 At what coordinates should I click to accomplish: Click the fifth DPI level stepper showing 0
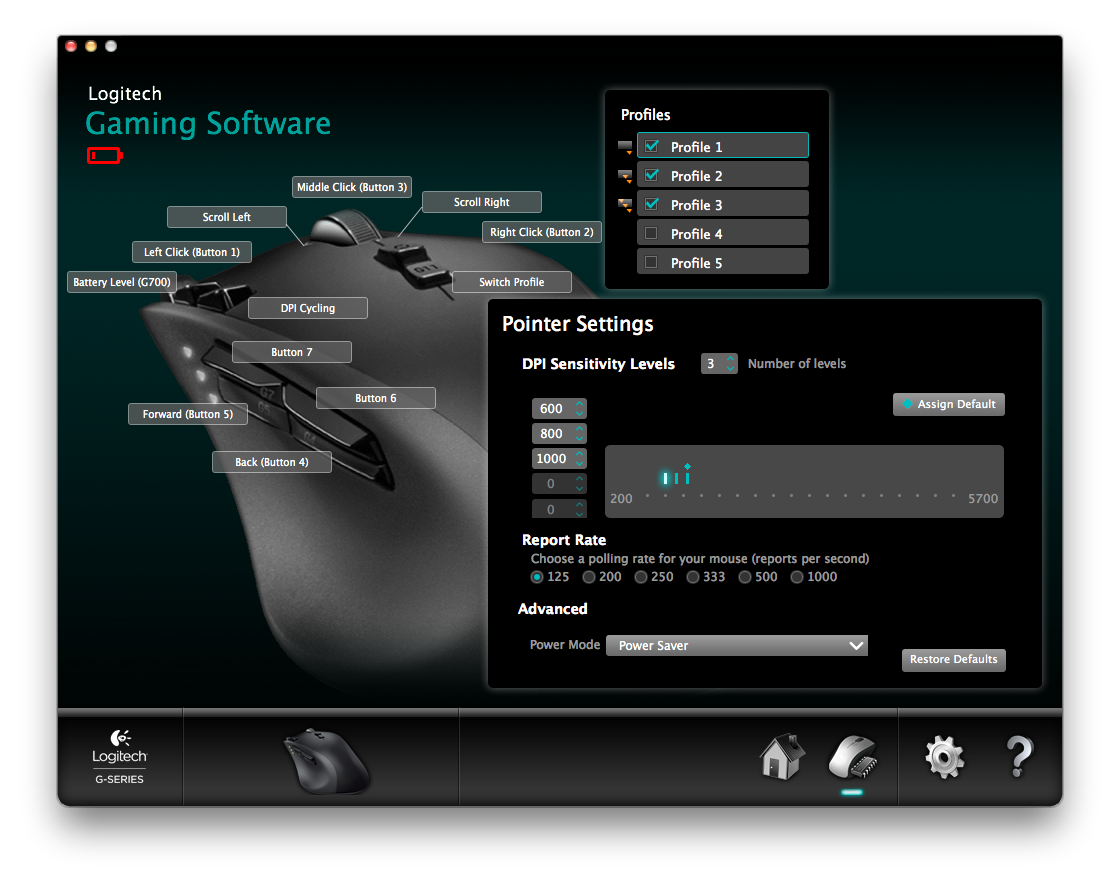[579, 509]
